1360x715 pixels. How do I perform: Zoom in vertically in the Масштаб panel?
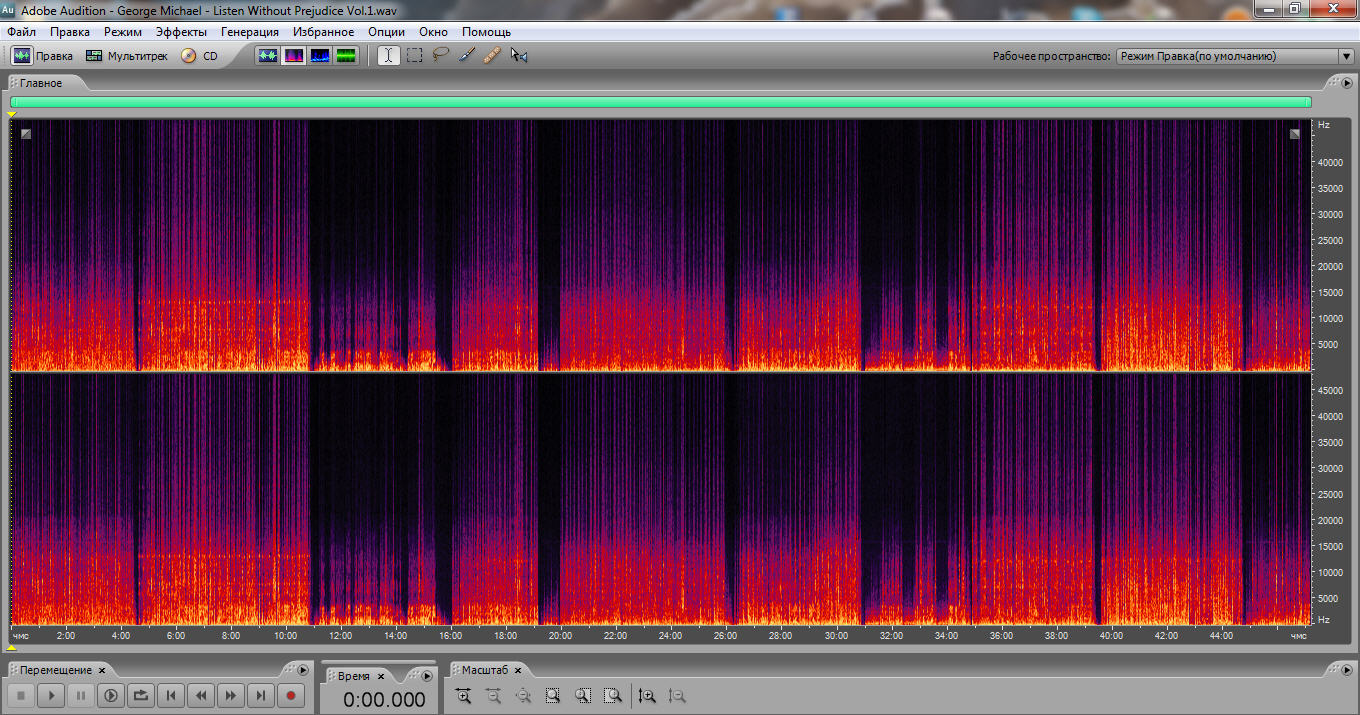[x=647, y=696]
